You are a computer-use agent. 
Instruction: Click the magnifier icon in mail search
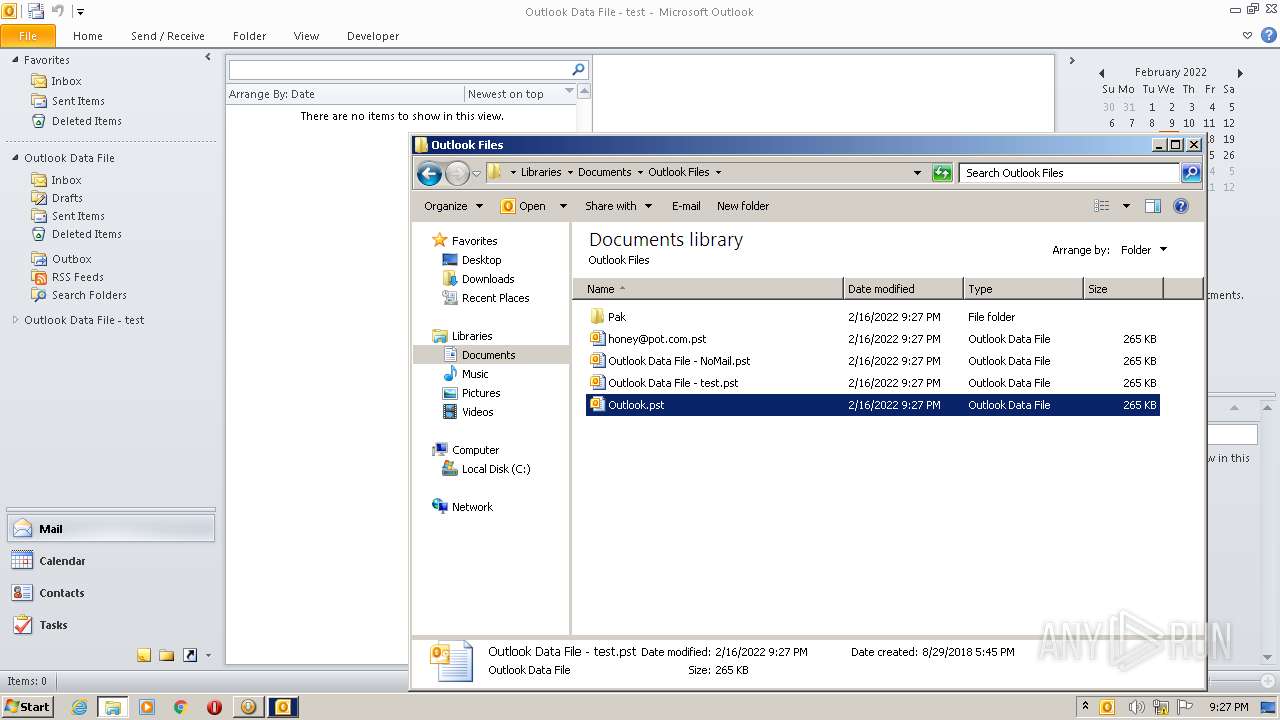point(578,70)
